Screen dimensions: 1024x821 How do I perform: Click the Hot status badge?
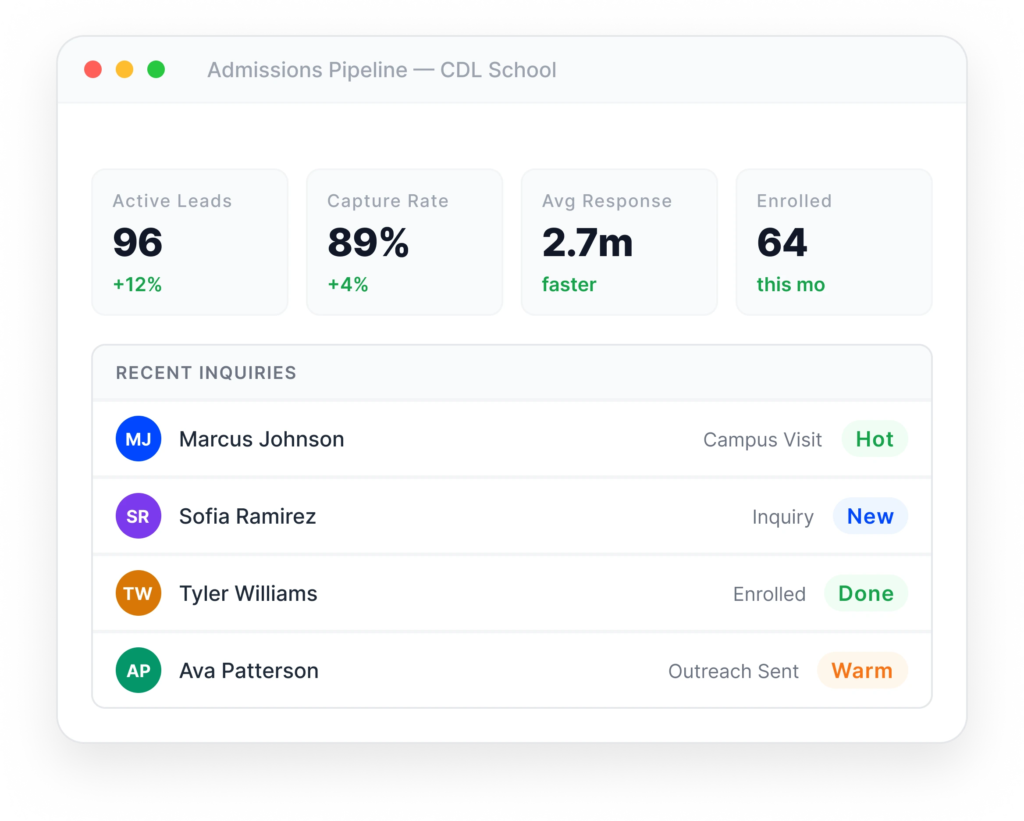click(874, 439)
